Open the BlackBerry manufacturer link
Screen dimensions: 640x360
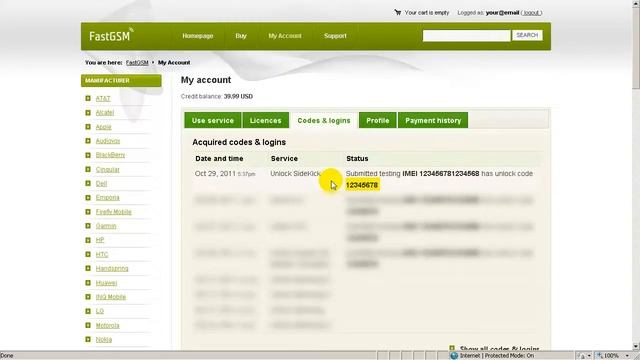110,155
